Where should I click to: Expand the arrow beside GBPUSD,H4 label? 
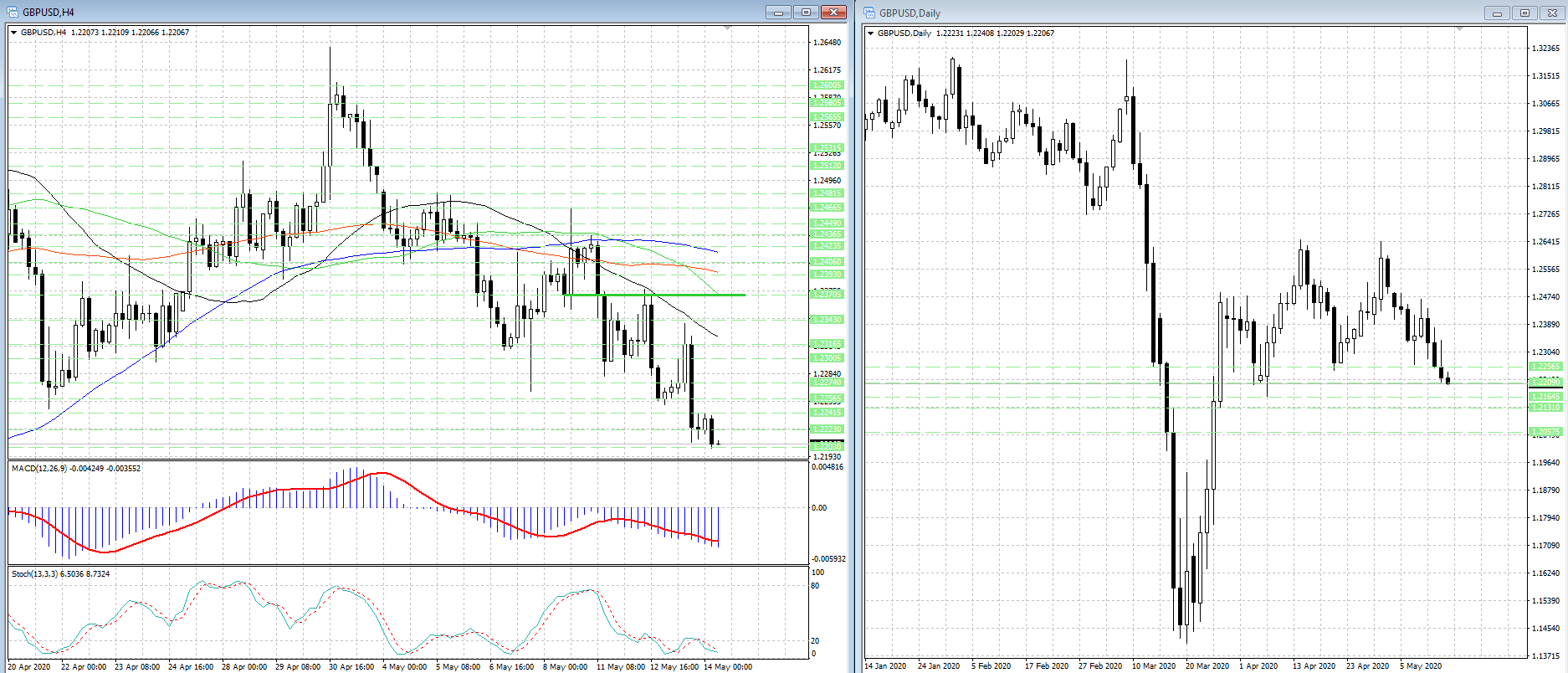14,33
